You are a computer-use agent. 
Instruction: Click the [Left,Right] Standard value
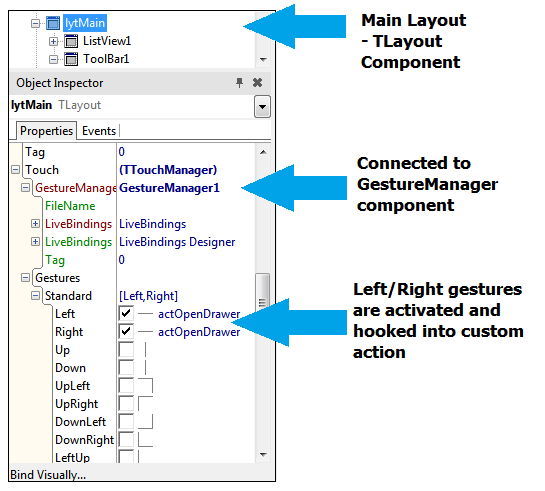[x=148, y=296]
